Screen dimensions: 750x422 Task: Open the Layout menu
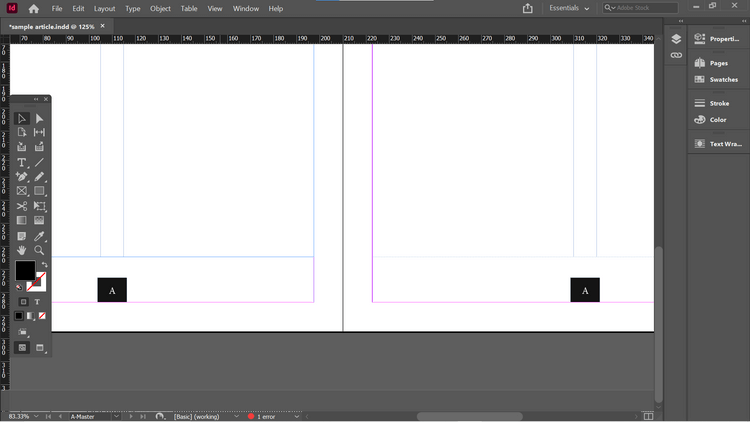[x=104, y=9]
